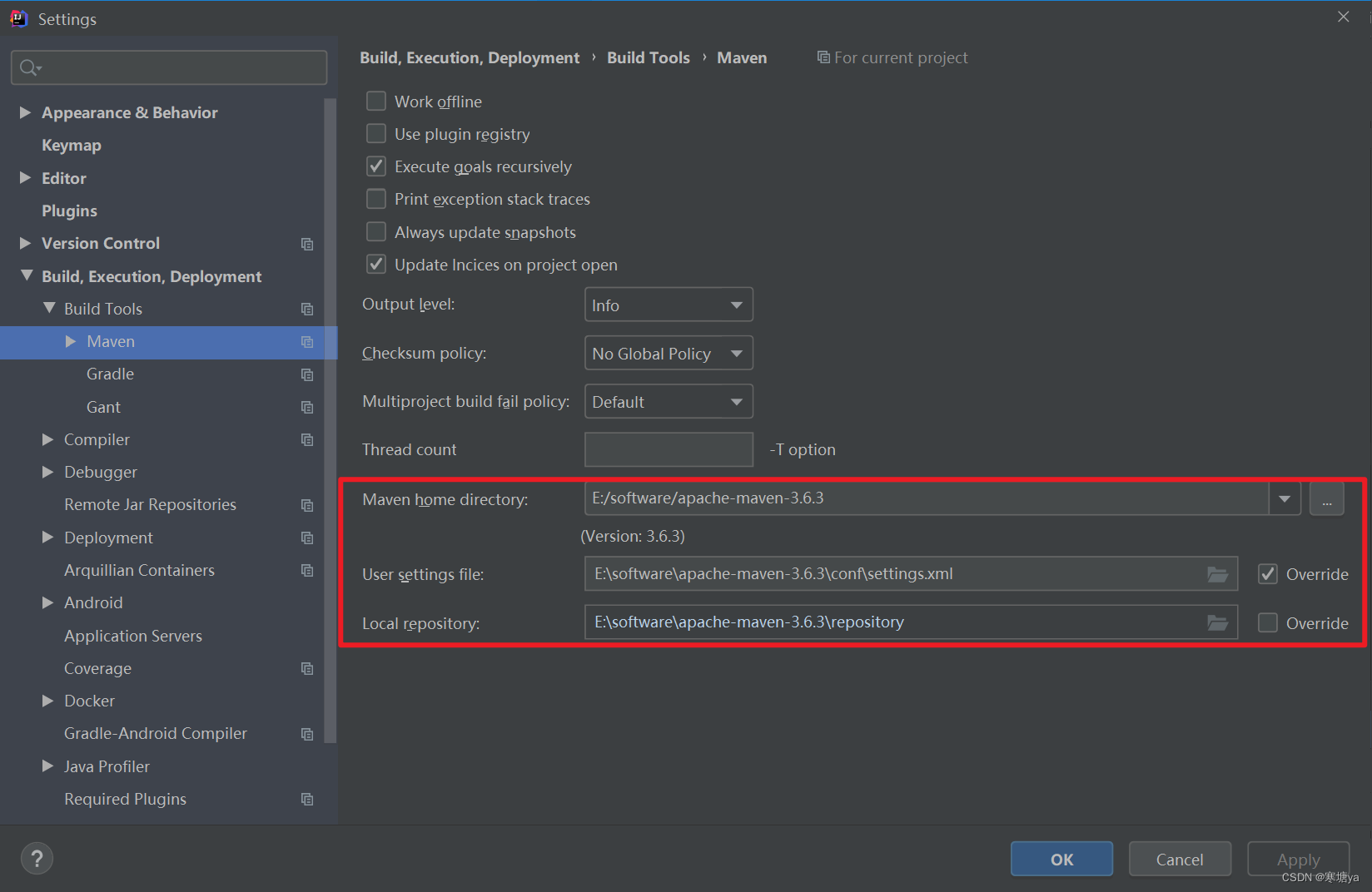Select Plugins in settings tree

click(69, 211)
